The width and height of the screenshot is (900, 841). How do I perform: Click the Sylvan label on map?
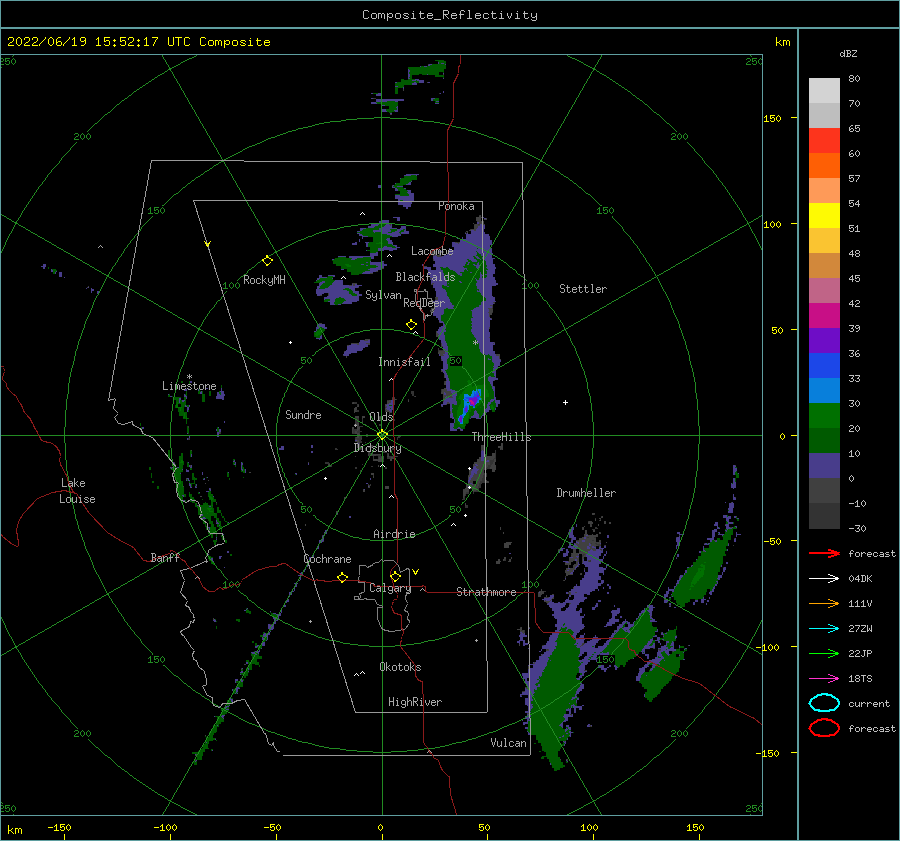pyautogui.click(x=383, y=295)
